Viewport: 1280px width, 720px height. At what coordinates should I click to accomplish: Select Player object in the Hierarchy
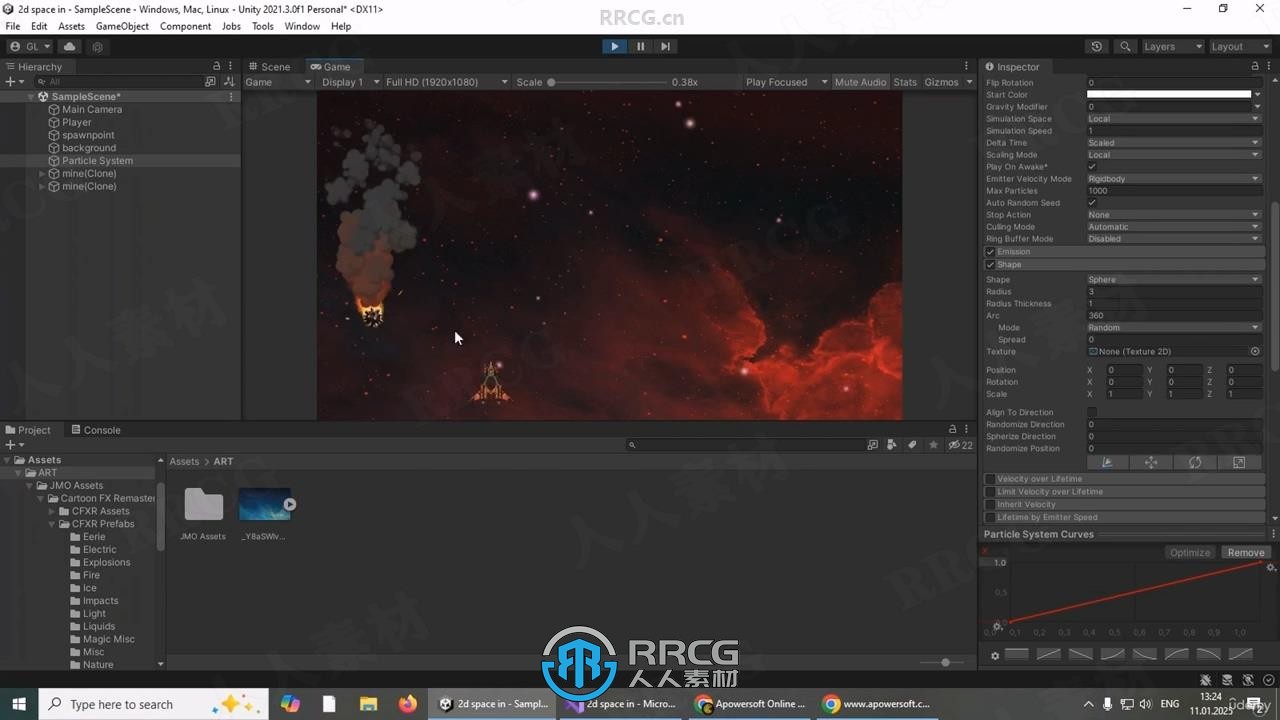[76, 122]
